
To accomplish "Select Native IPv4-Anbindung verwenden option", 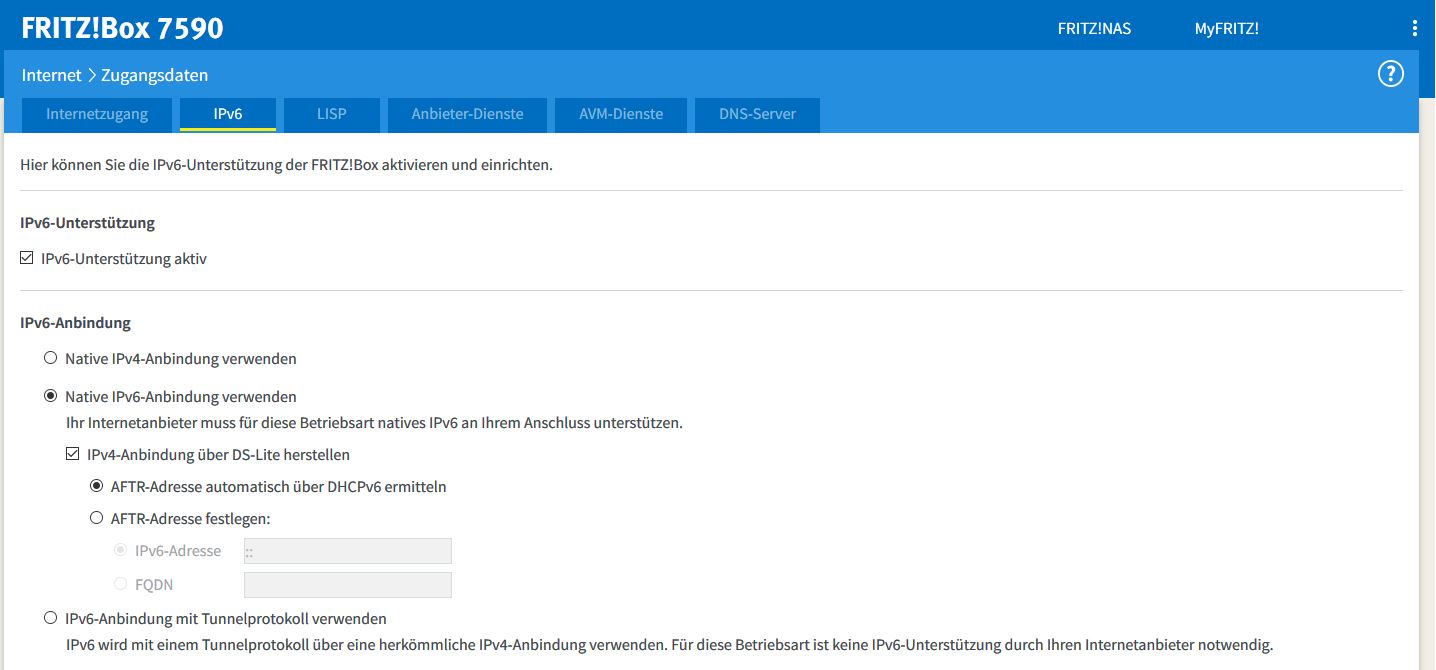I will coord(51,358).
